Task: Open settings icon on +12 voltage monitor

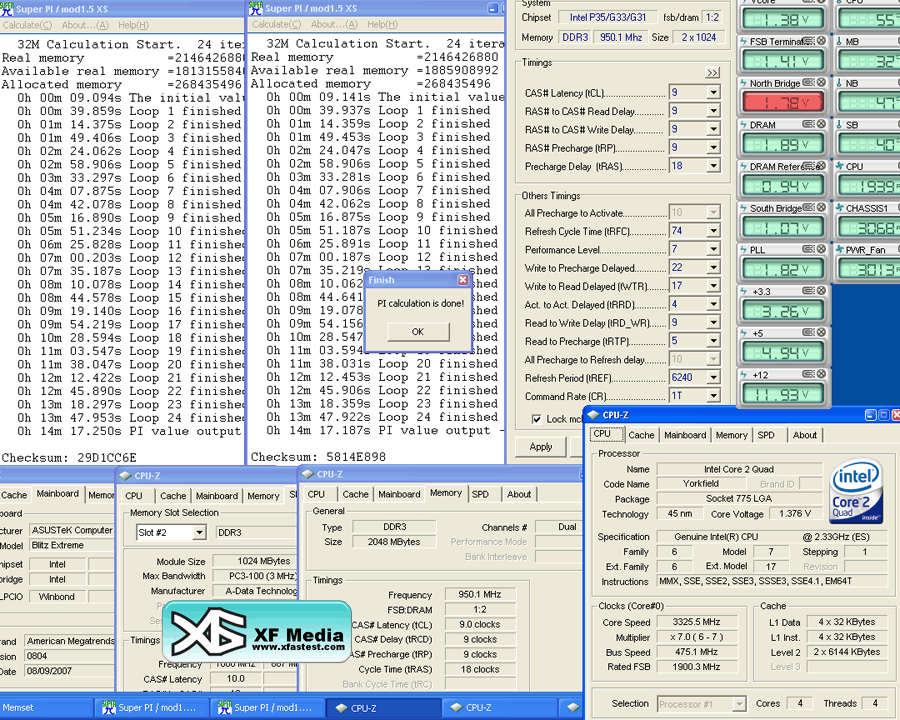Action: point(808,374)
